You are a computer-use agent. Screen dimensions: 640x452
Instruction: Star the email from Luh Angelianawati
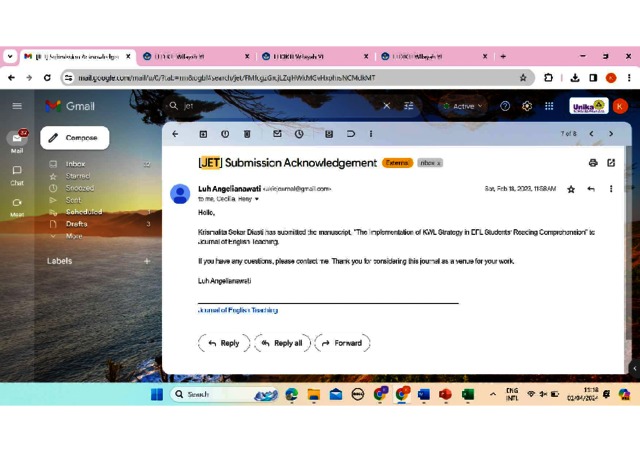coord(571,189)
